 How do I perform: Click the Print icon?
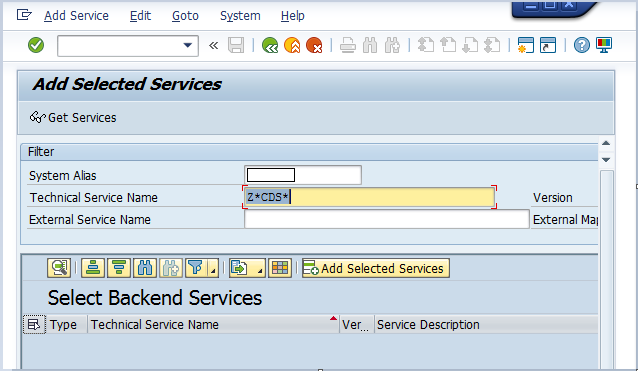(348, 45)
